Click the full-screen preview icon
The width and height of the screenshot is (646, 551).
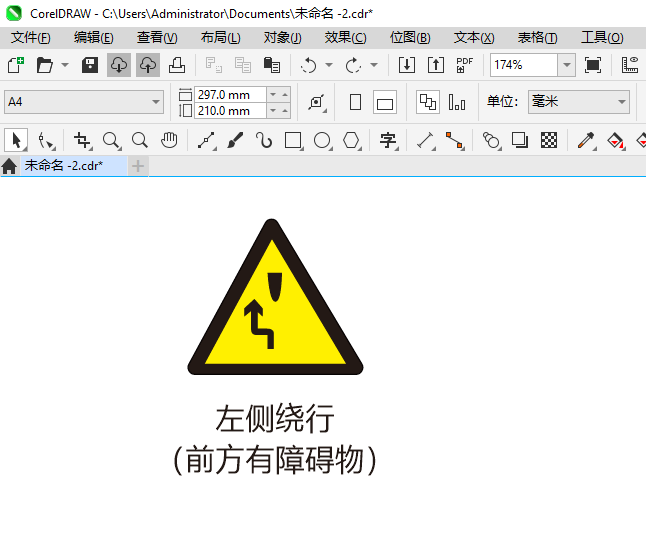coord(593,65)
